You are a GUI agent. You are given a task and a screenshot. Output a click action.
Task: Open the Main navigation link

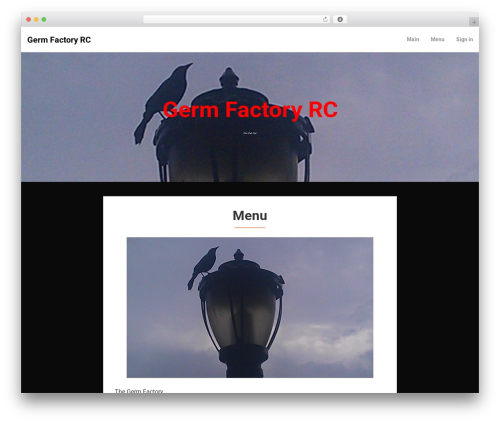413,39
